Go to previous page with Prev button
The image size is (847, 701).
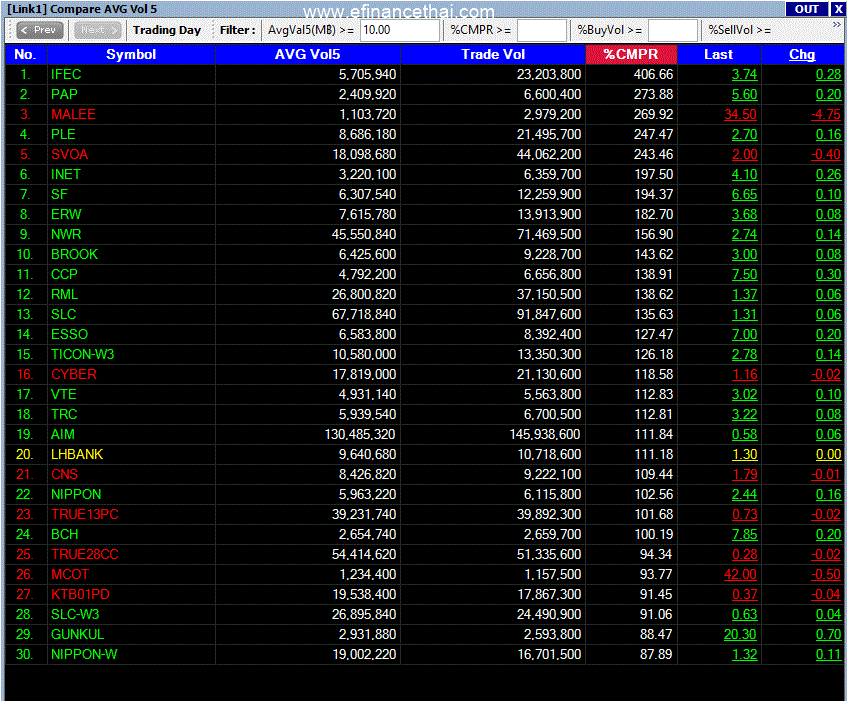coord(40,30)
